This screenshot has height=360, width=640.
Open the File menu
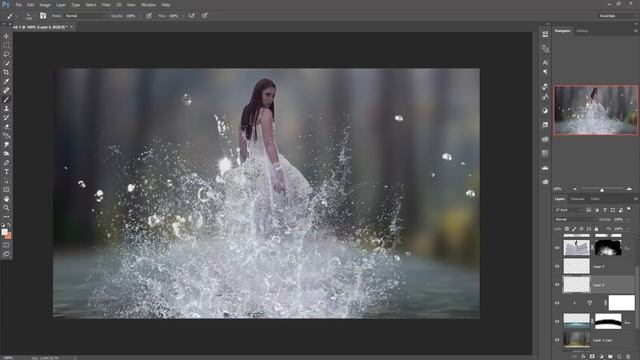coord(18,5)
